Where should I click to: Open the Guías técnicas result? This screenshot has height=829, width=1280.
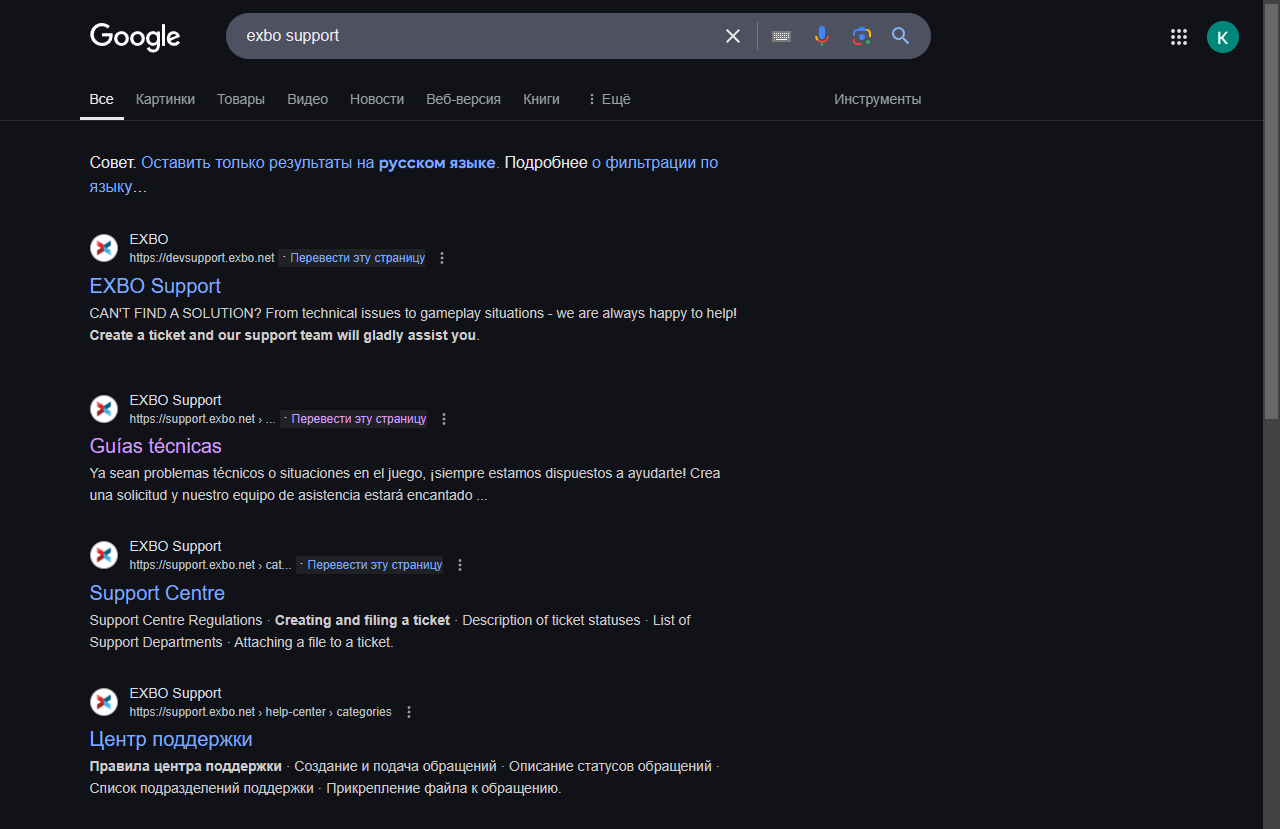pyautogui.click(x=156, y=446)
